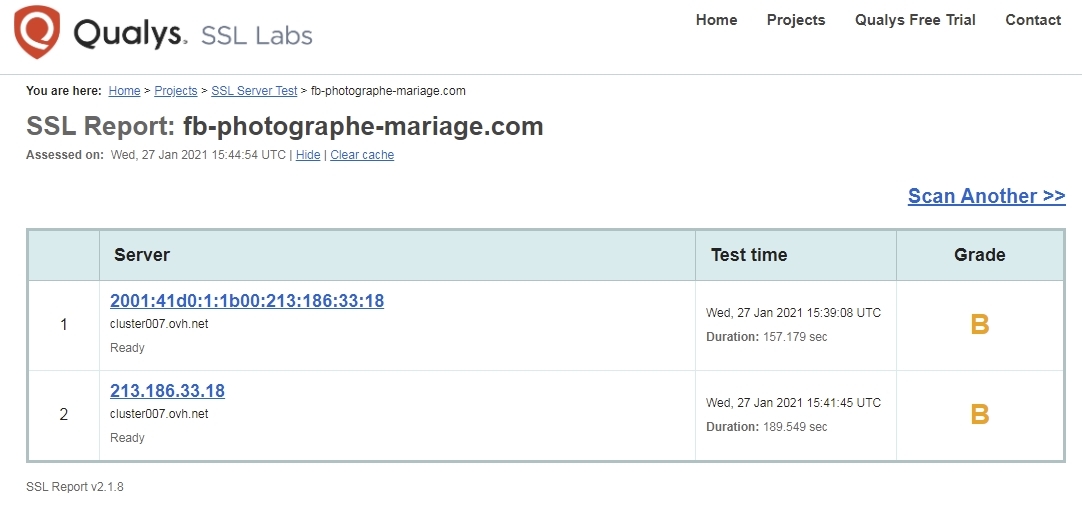Open Qualys Free Trial in top navigation
Viewport: 1082px width, 506px height.
915,20
